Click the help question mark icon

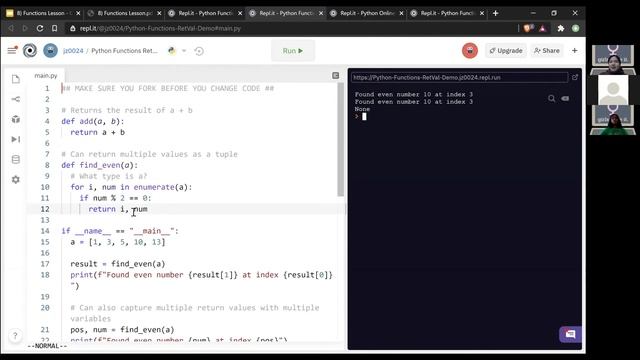coord(15,336)
